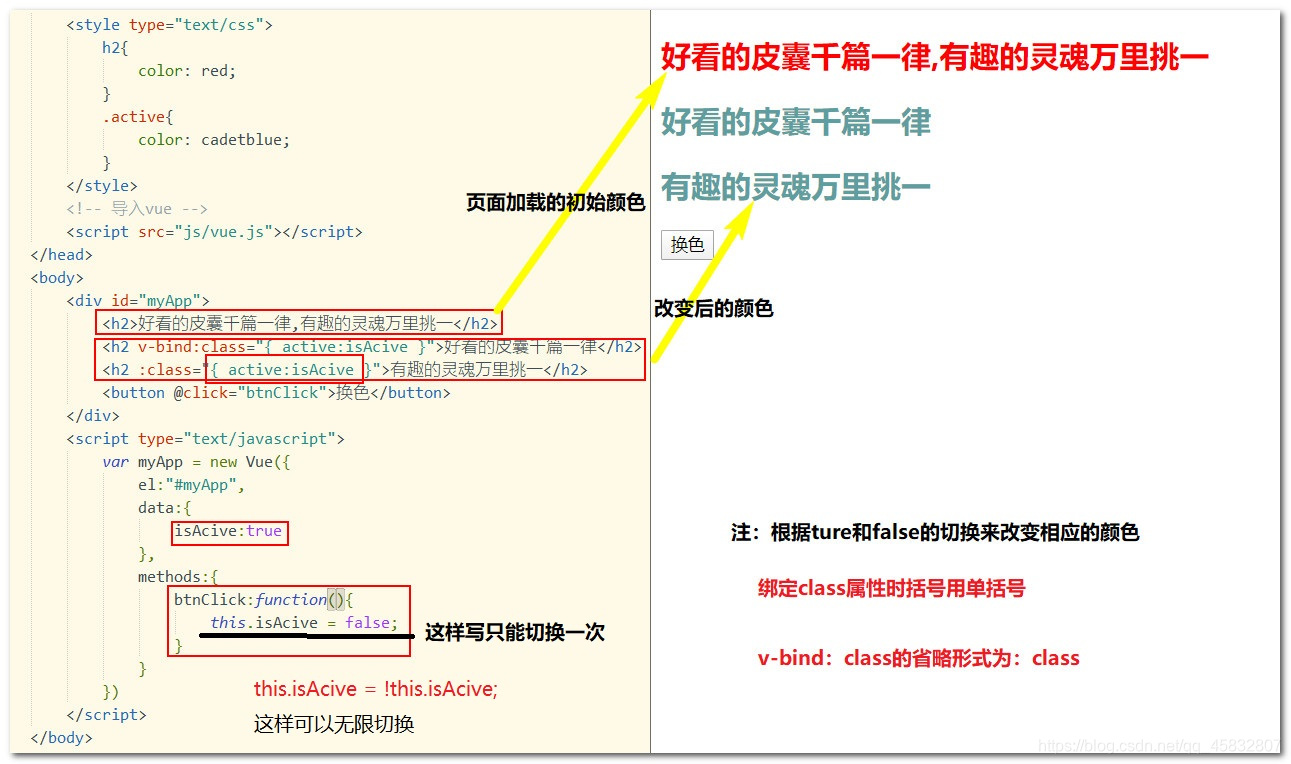This screenshot has width=1291, height=764.
Task: Click the el:"#myApp", code line
Action: [x=192, y=484]
